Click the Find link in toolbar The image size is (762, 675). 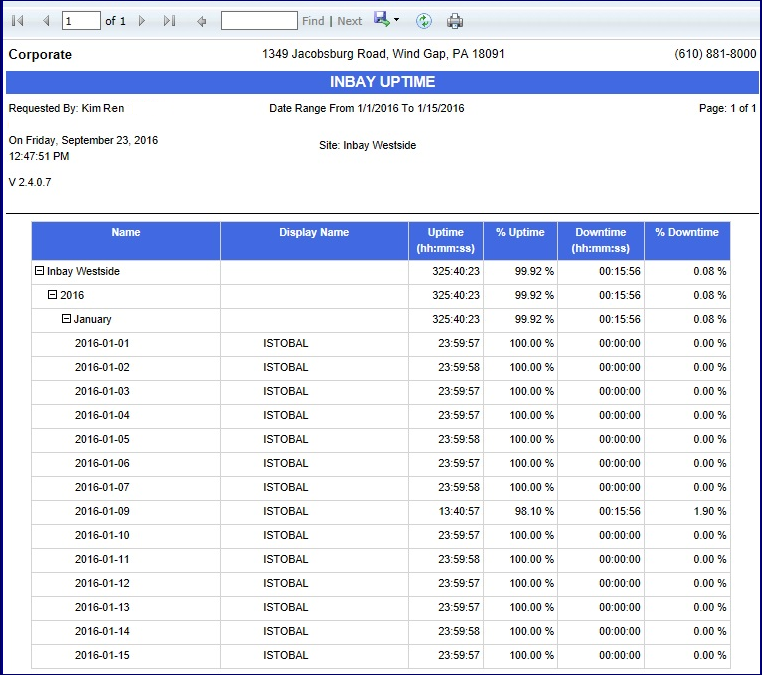click(313, 21)
